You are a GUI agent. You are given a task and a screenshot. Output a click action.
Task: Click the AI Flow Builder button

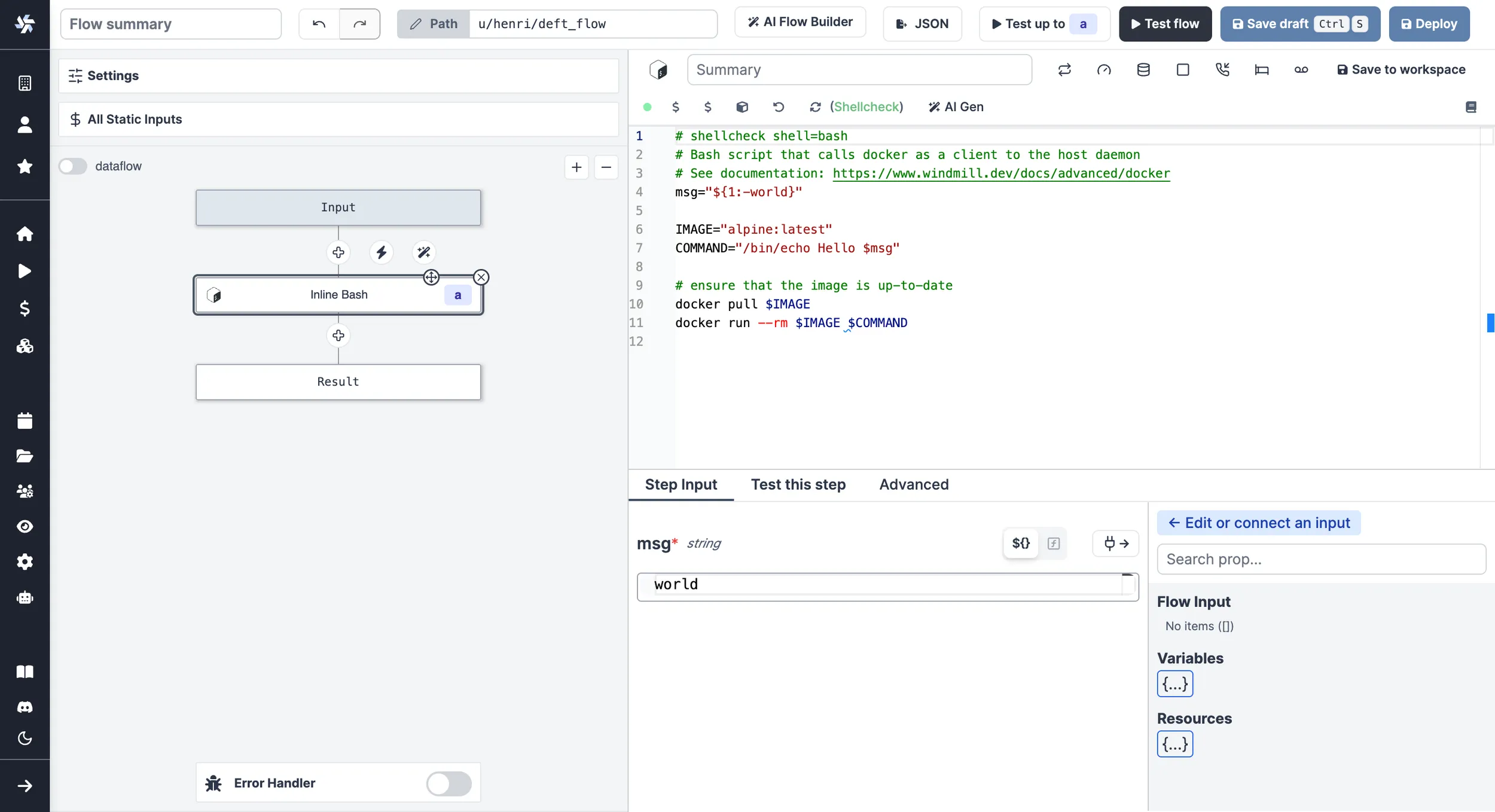click(800, 22)
